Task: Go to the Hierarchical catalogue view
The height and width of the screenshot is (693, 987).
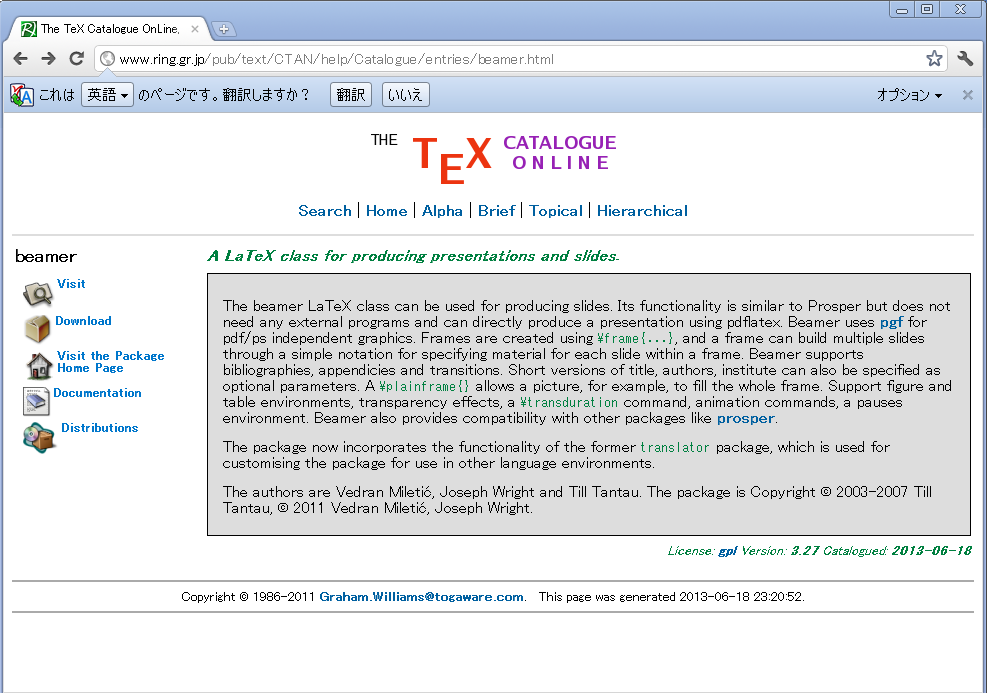Action: point(642,211)
